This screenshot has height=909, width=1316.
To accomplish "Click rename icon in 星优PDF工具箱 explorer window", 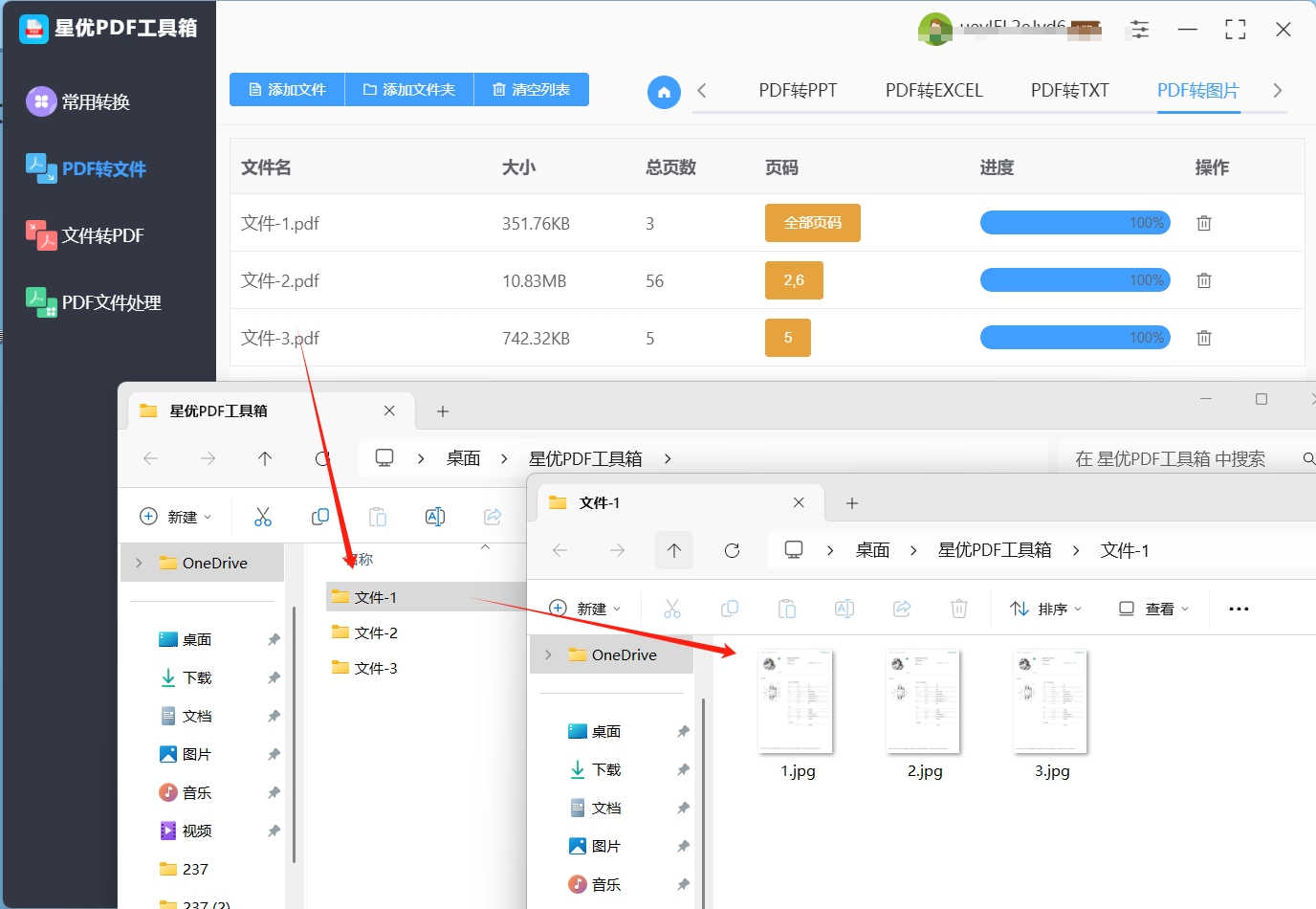I will [x=435, y=517].
